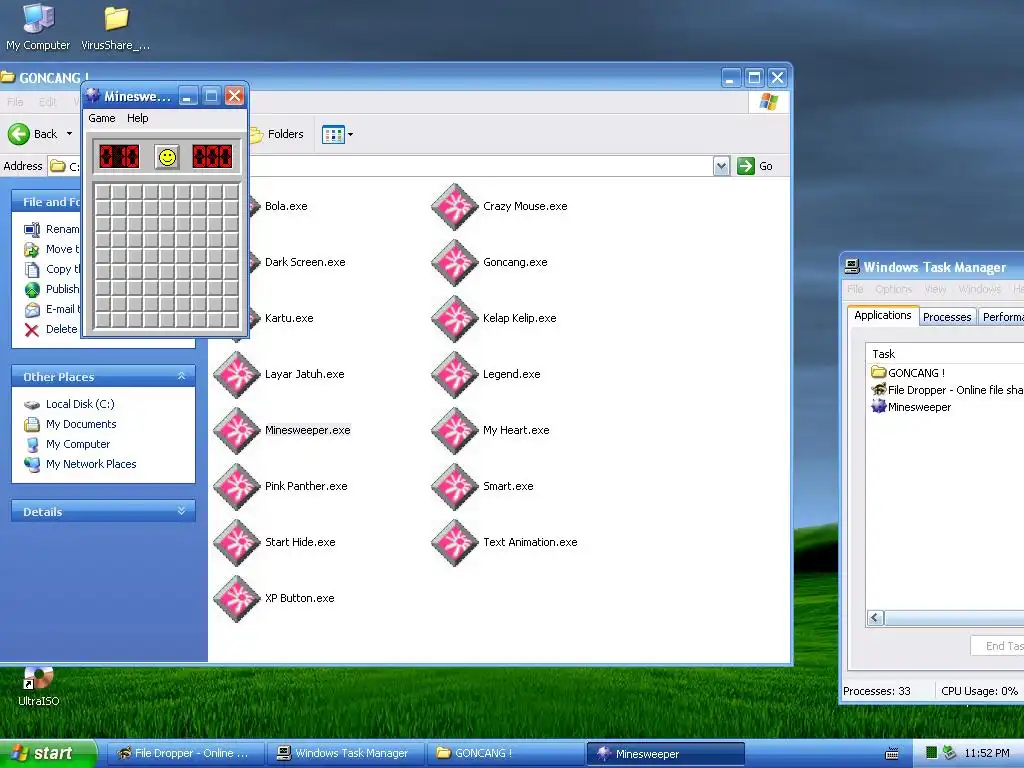
Task: Collapse the Other Places panel
Action: [182, 376]
